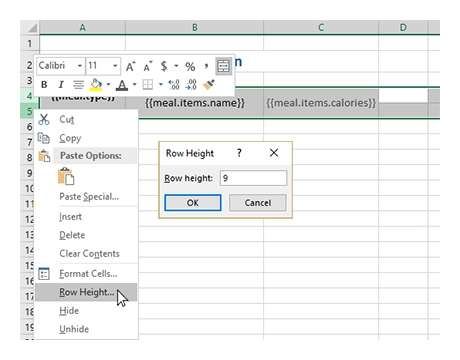This screenshot has width=460, height=360.
Task: Apply Accounting Number Format dollar icon
Action: (x=164, y=66)
